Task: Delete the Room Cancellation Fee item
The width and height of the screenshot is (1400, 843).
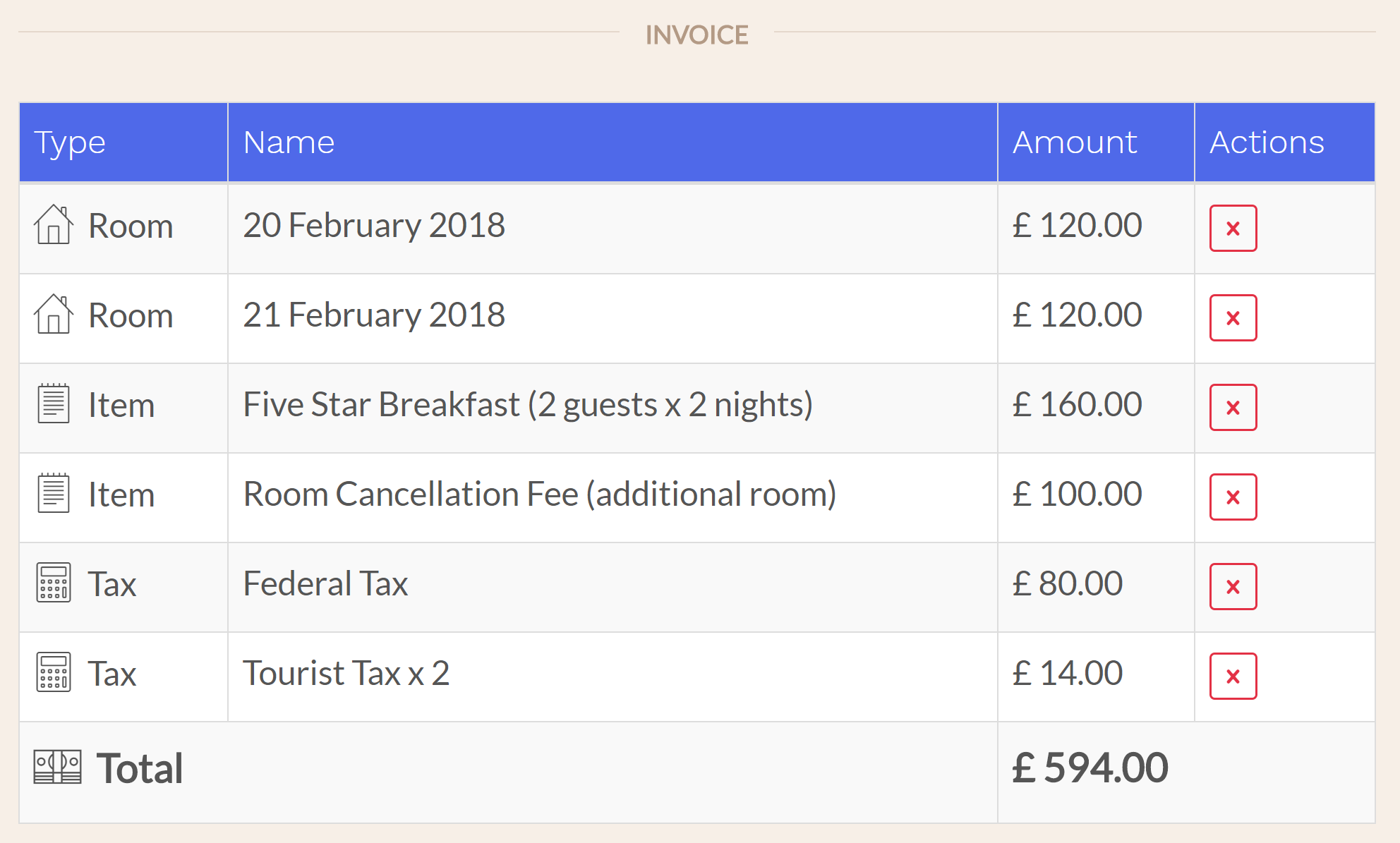Action: pyautogui.click(x=1233, y=497)
